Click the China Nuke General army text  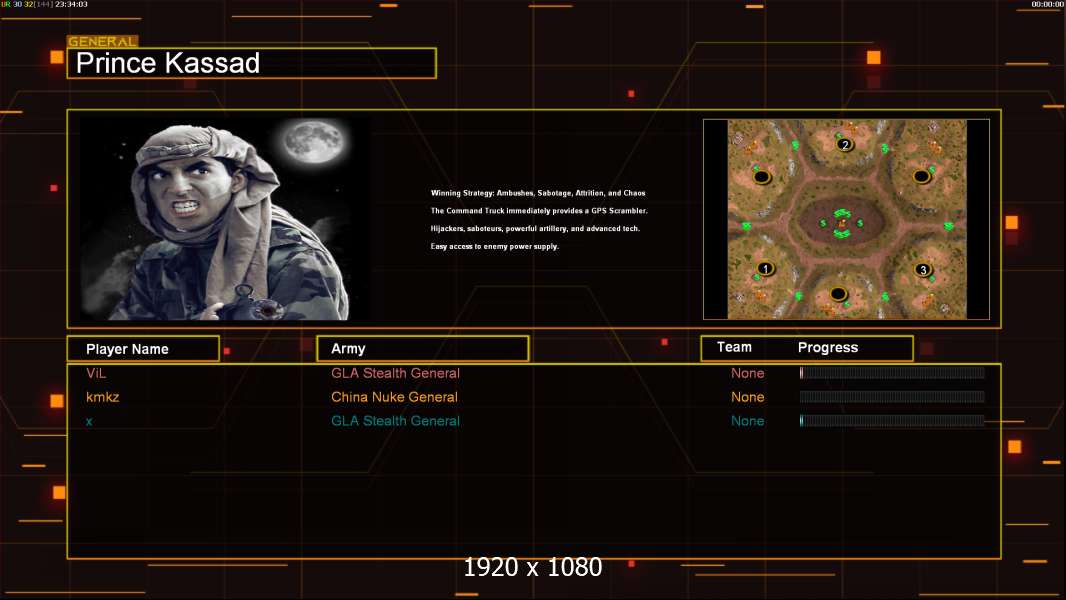[394, 397]
